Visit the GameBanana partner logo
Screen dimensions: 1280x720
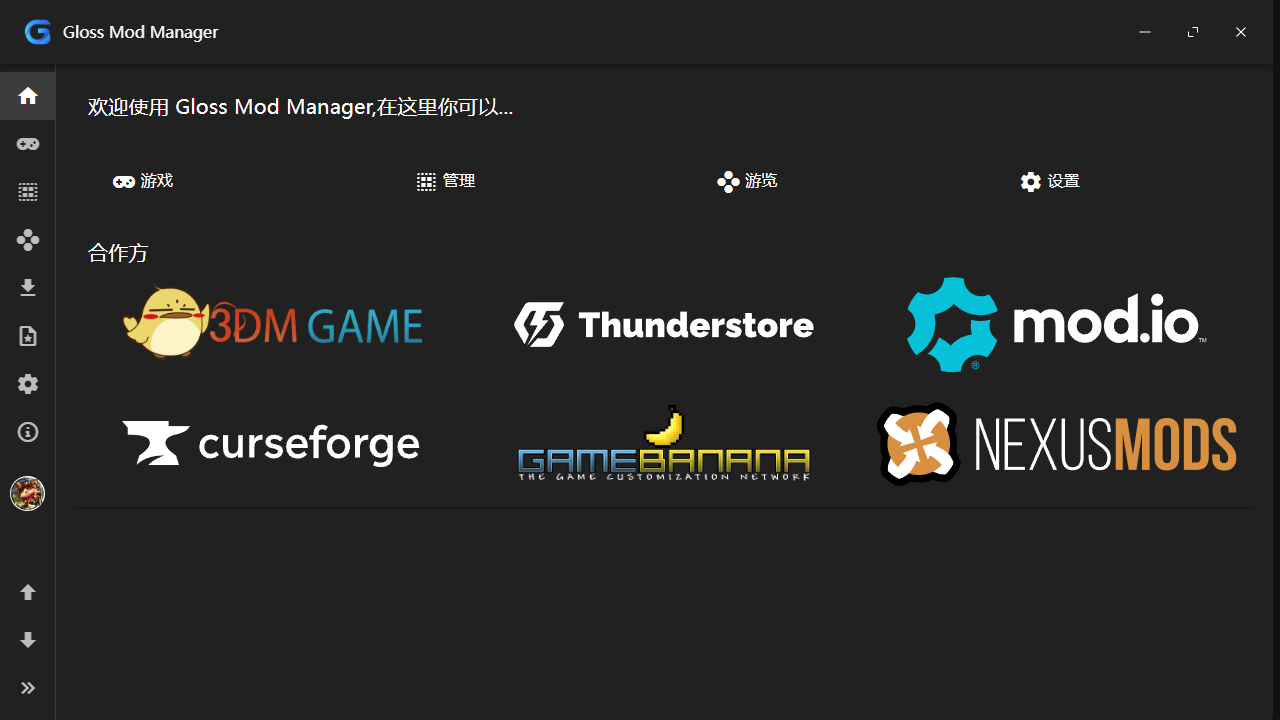(664, 444)
